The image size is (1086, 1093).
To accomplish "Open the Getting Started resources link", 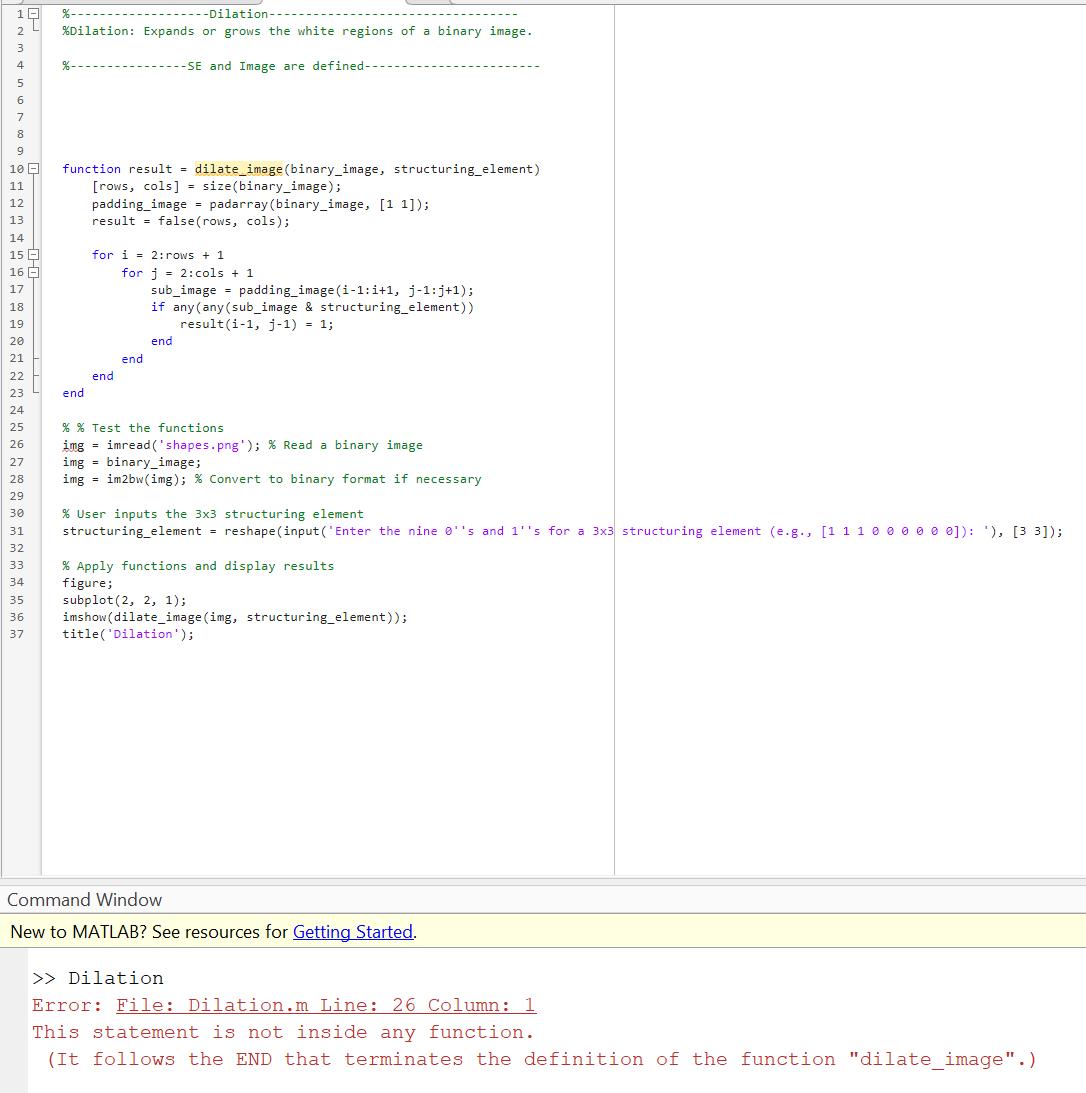I will pos(352,931).
